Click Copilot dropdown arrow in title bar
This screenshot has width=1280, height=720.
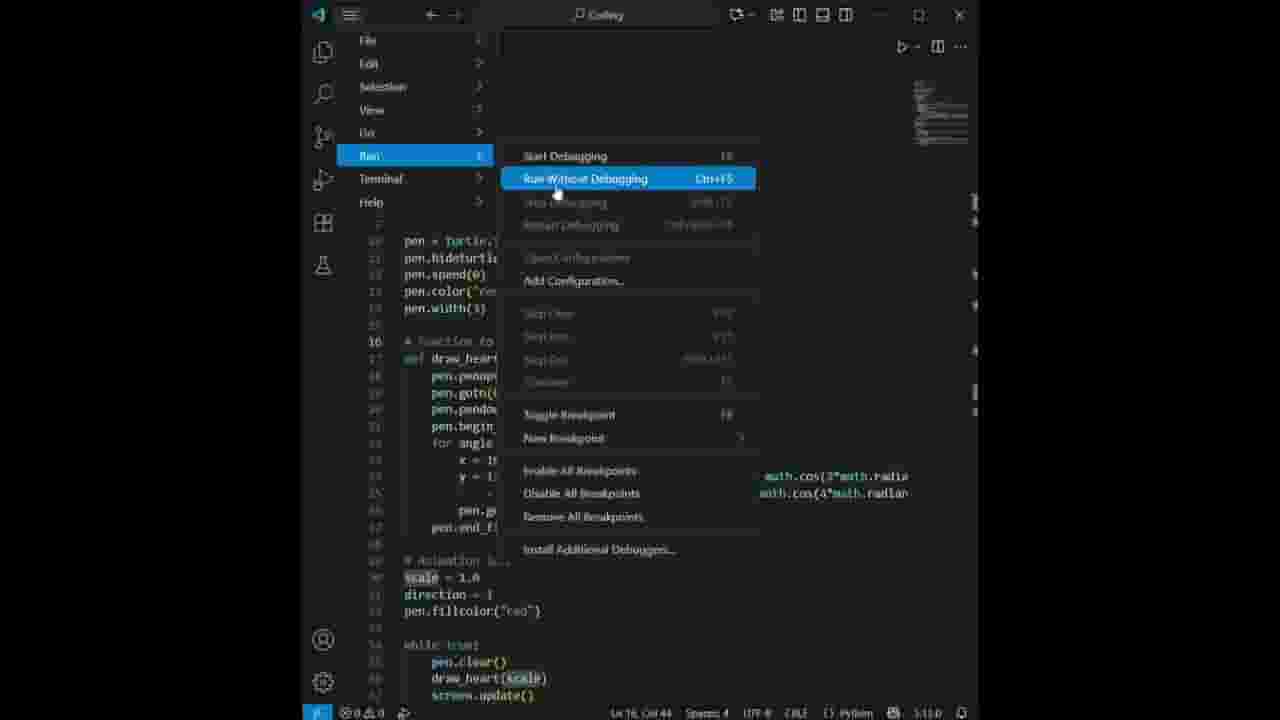(x=751, y=15)
